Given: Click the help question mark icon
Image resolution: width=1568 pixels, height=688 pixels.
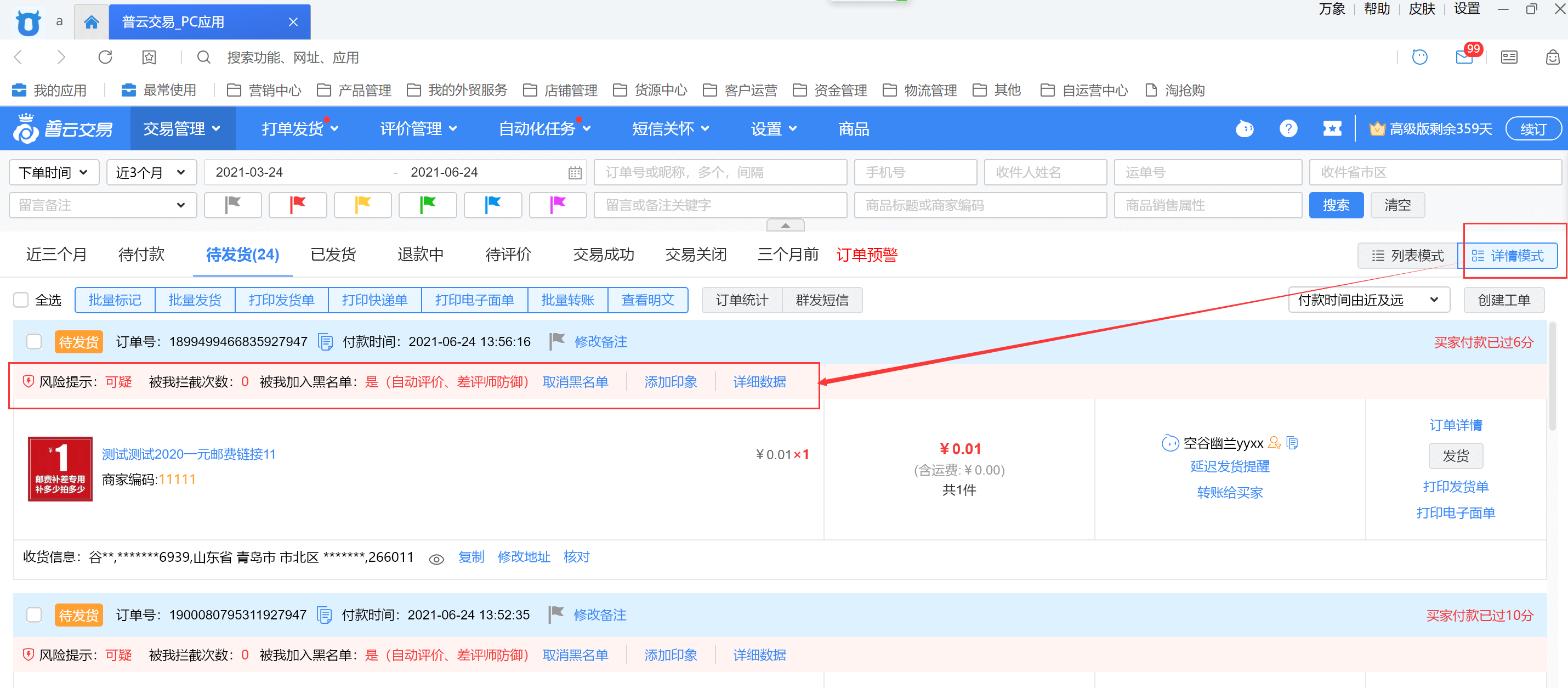Looking at the screenshot, I should click(x=1288, y=128).
